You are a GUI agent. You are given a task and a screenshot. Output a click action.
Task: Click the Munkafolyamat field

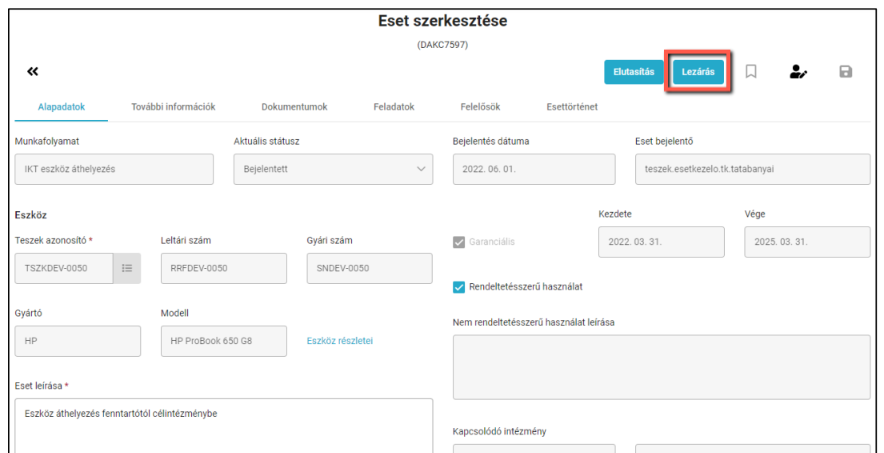(114, 169)
